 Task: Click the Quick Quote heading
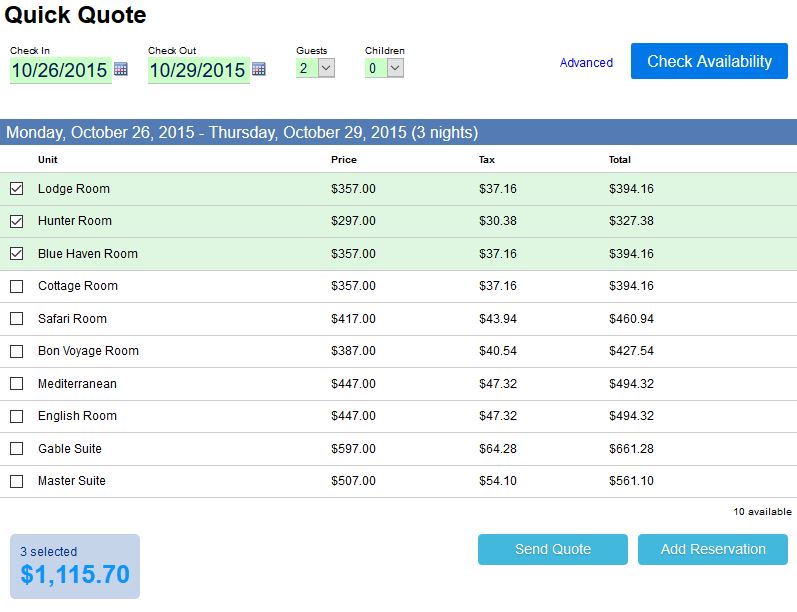click(x=75, y=15)
